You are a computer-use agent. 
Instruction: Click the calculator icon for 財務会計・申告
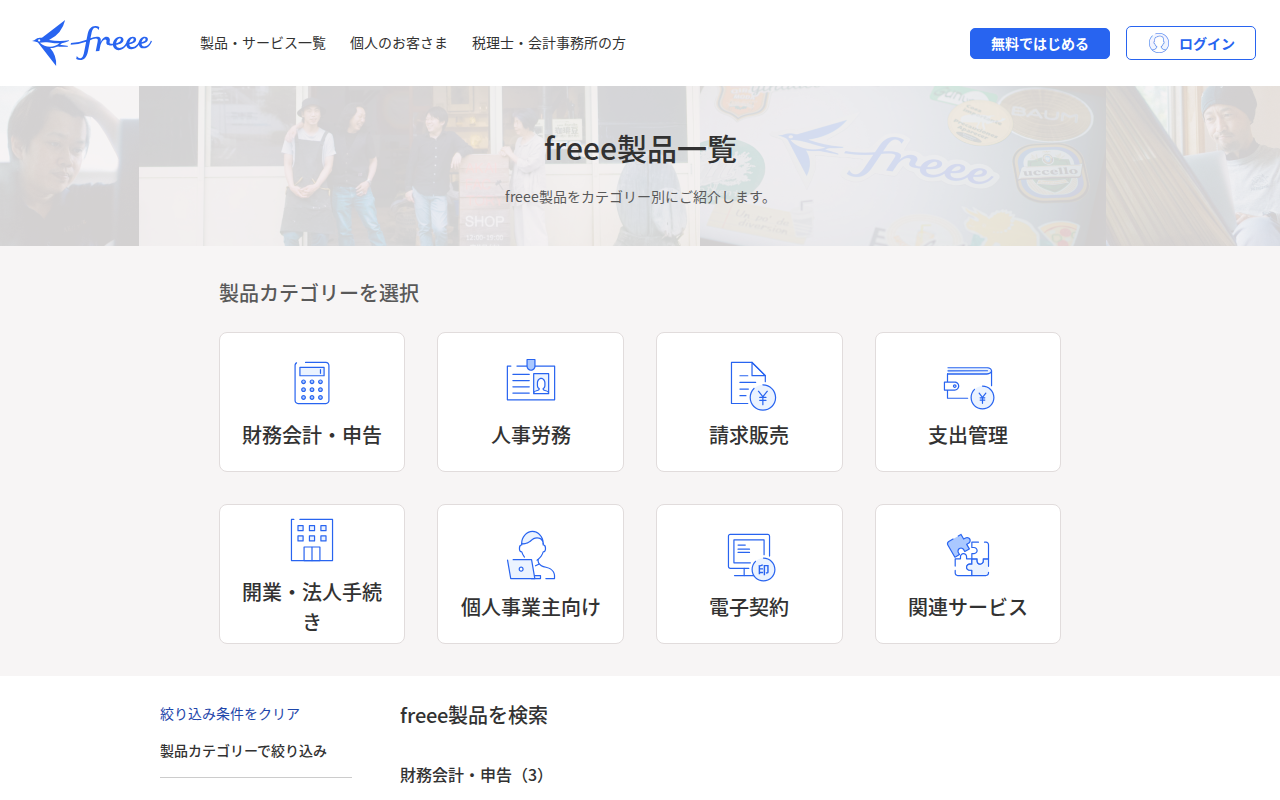312,383
